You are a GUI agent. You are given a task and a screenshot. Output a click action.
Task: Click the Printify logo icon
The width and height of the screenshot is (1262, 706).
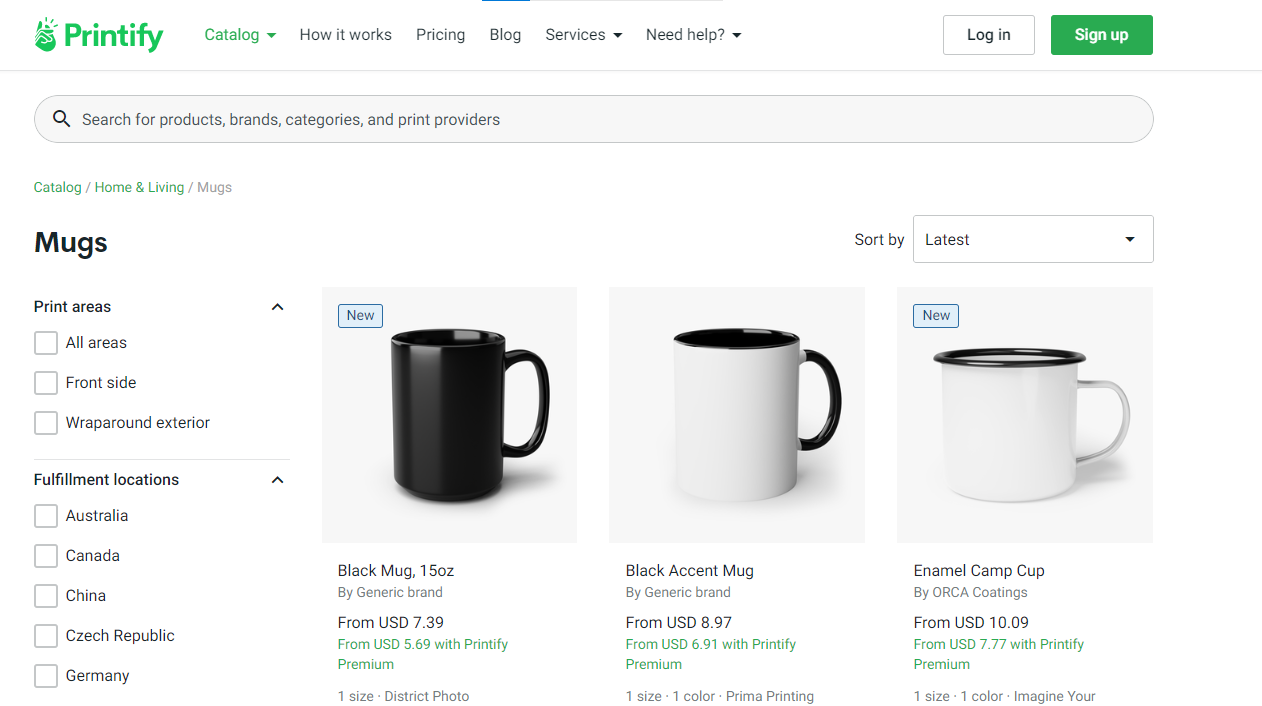46,35
